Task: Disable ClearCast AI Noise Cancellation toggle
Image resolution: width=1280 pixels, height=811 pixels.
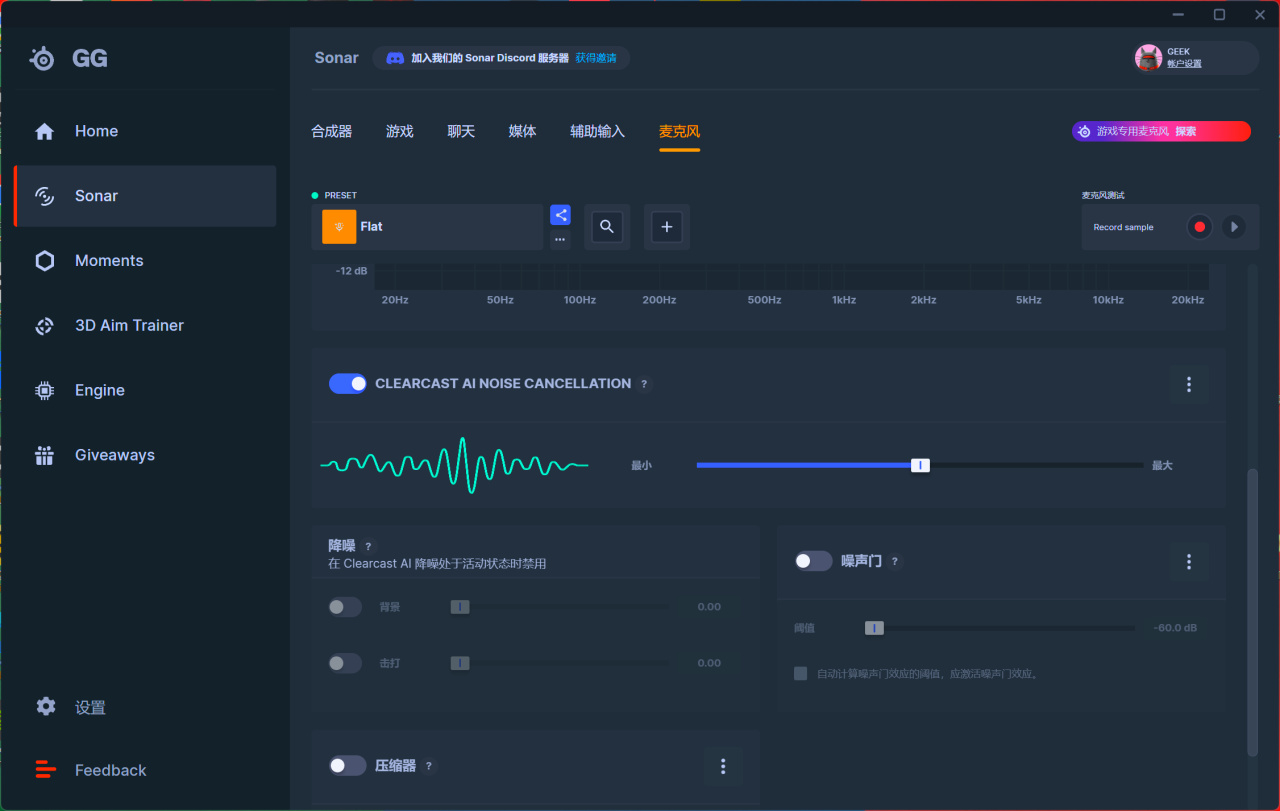Action: tap(348, 384)
